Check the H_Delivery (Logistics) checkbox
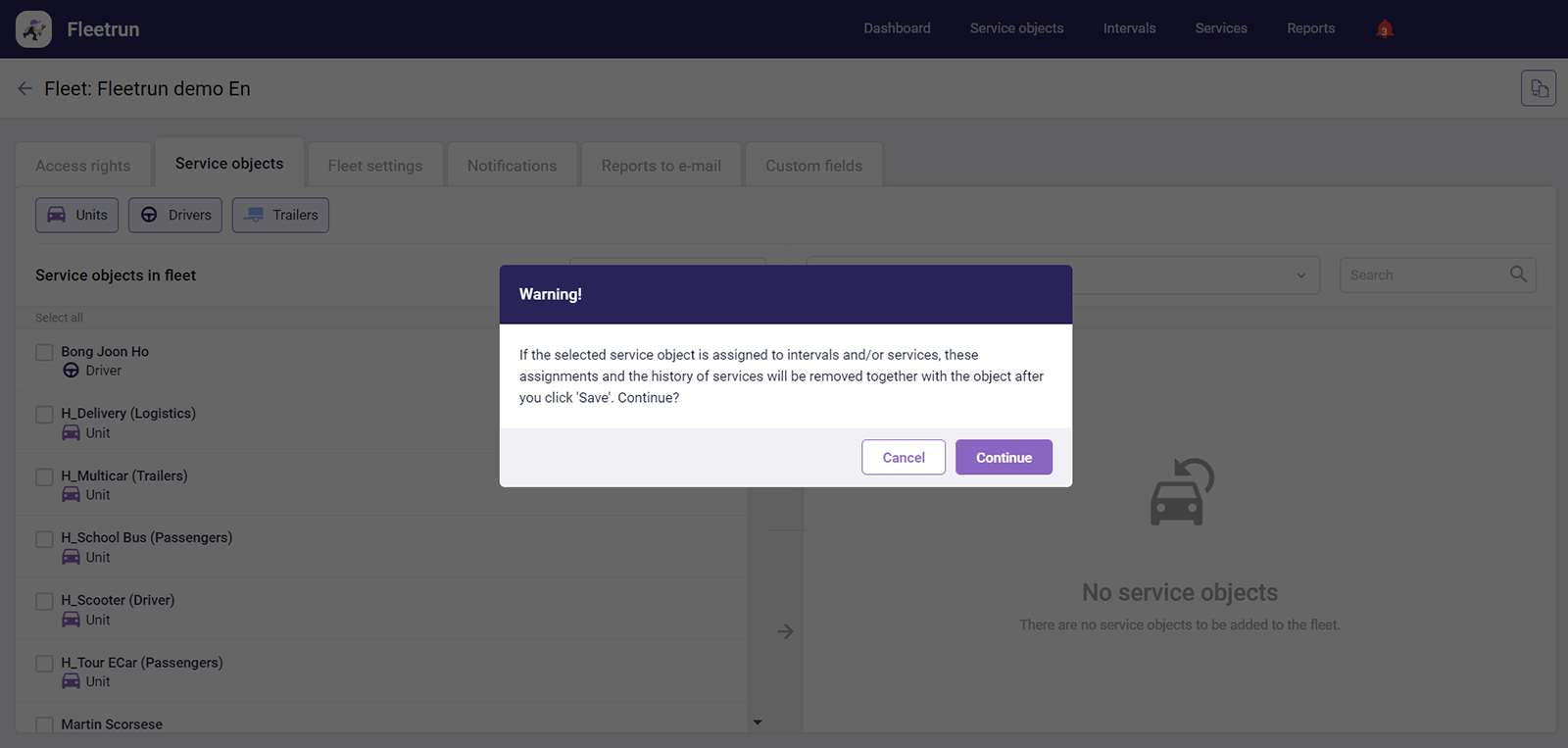The height and width of the screenshot is (748, 1568). [44, 415]
